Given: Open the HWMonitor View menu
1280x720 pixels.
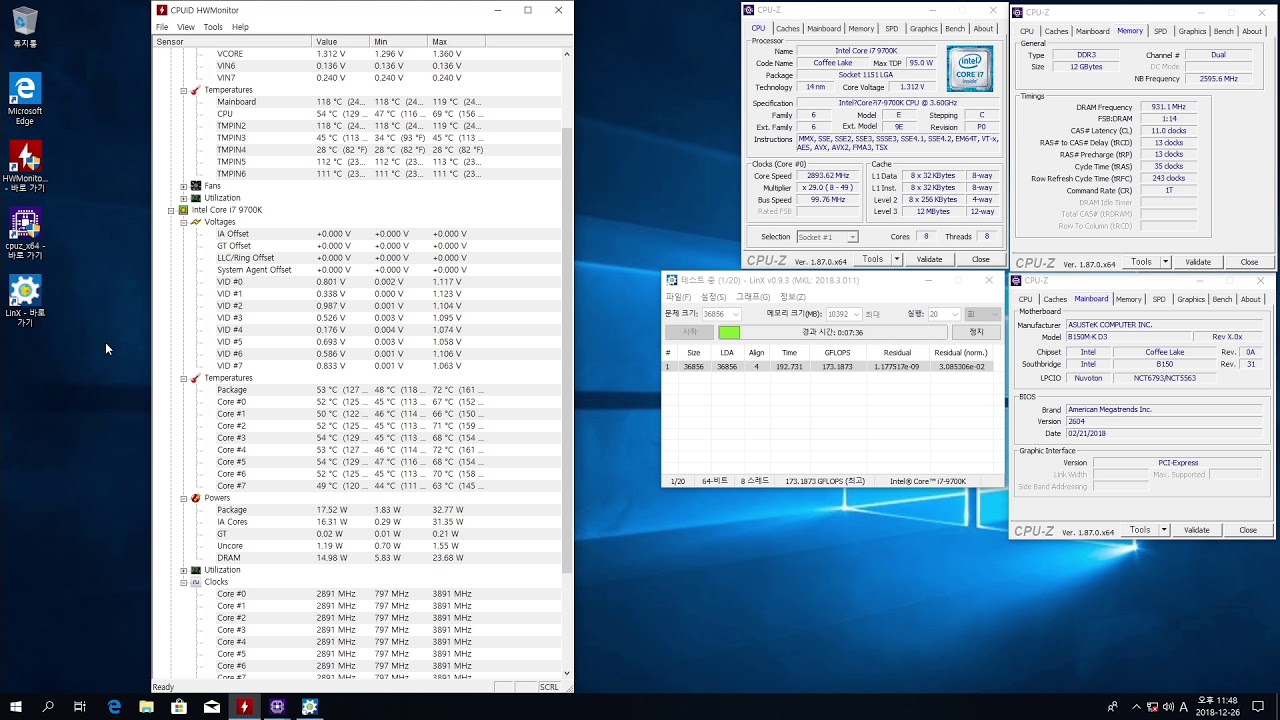Looking at the screenshot, I should coord(186,27).
